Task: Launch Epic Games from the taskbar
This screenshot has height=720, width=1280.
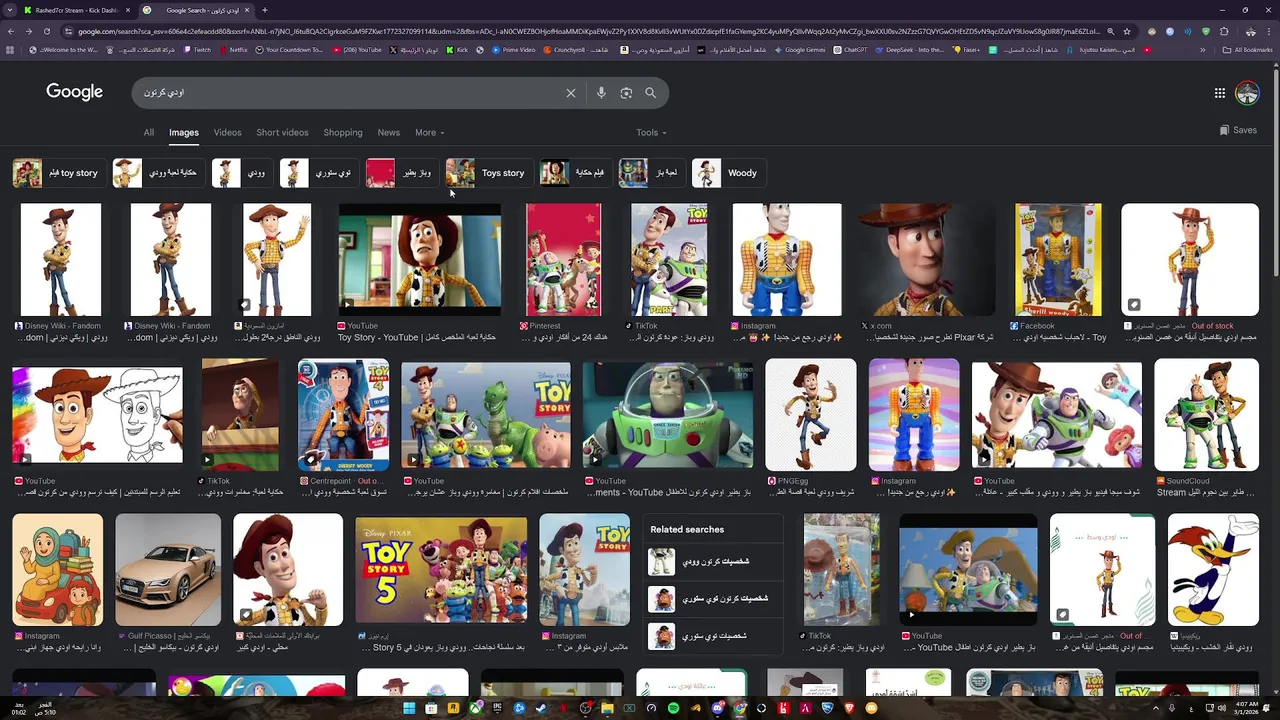Action: pyautogui.click(x=497, y=708)
